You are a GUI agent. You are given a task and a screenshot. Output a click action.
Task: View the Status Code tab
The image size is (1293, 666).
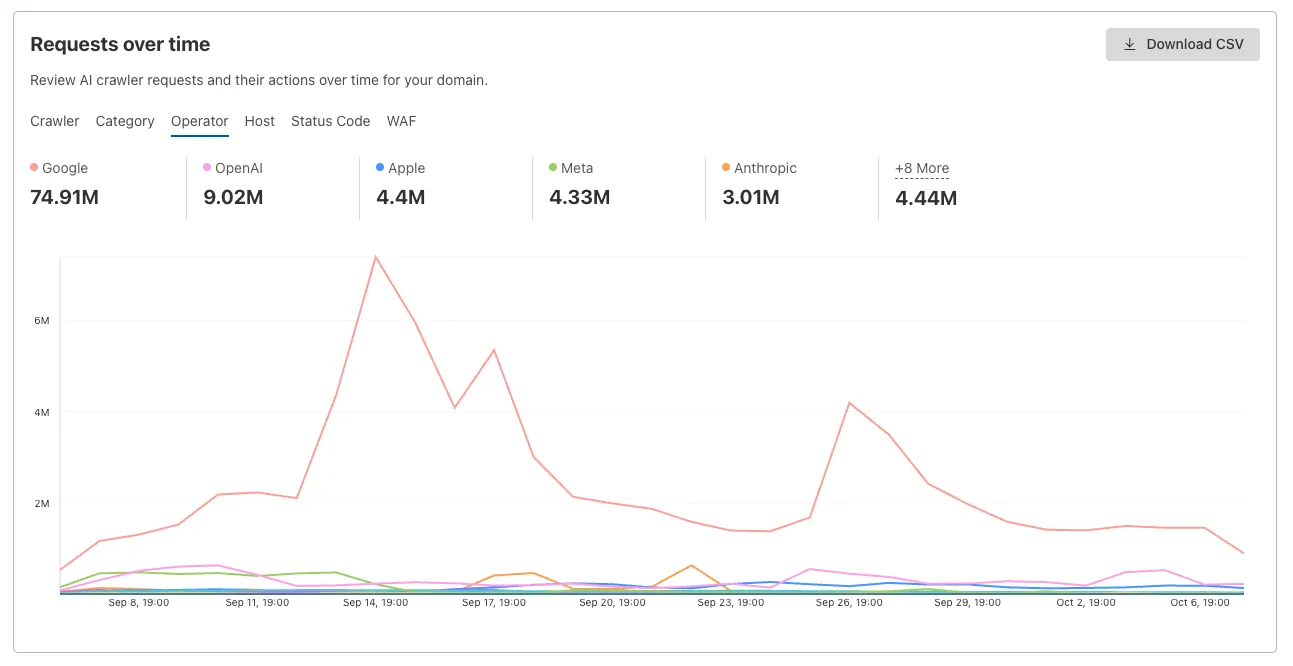coord(330,121)
